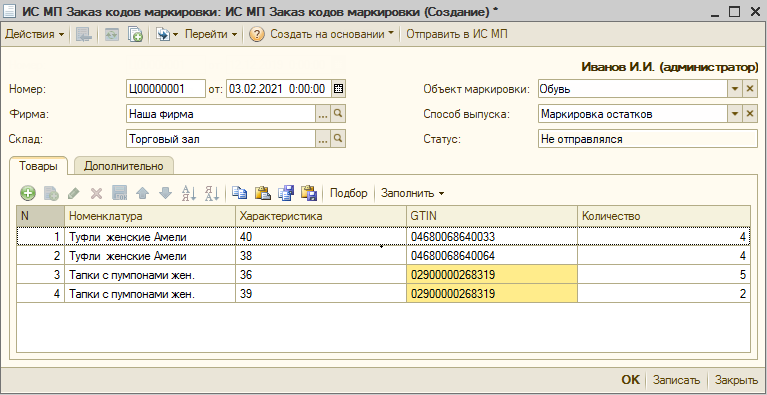767x395 pixels.
Task: Click the Записать button
Action: pyautogui.click(x=677, y=380)
